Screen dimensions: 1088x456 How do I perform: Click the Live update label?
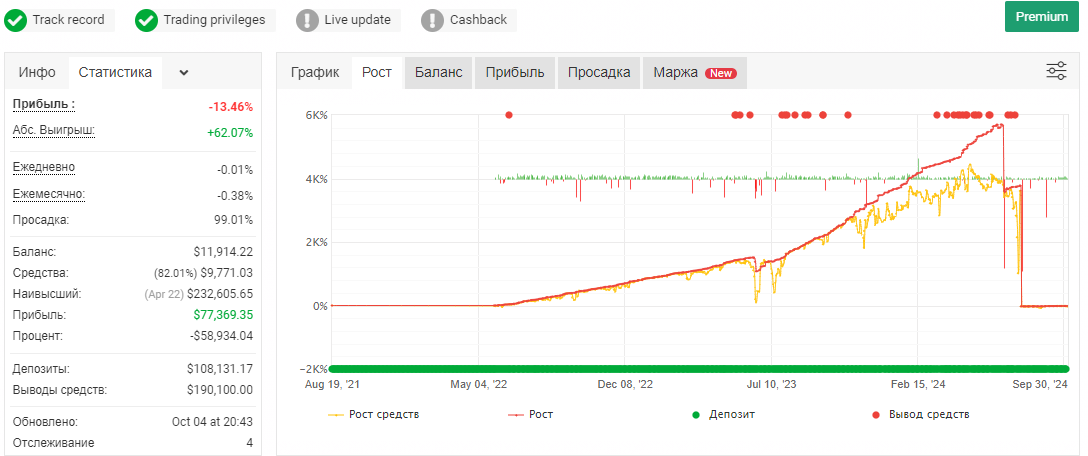pyautogui.click(x=357, y=19)
